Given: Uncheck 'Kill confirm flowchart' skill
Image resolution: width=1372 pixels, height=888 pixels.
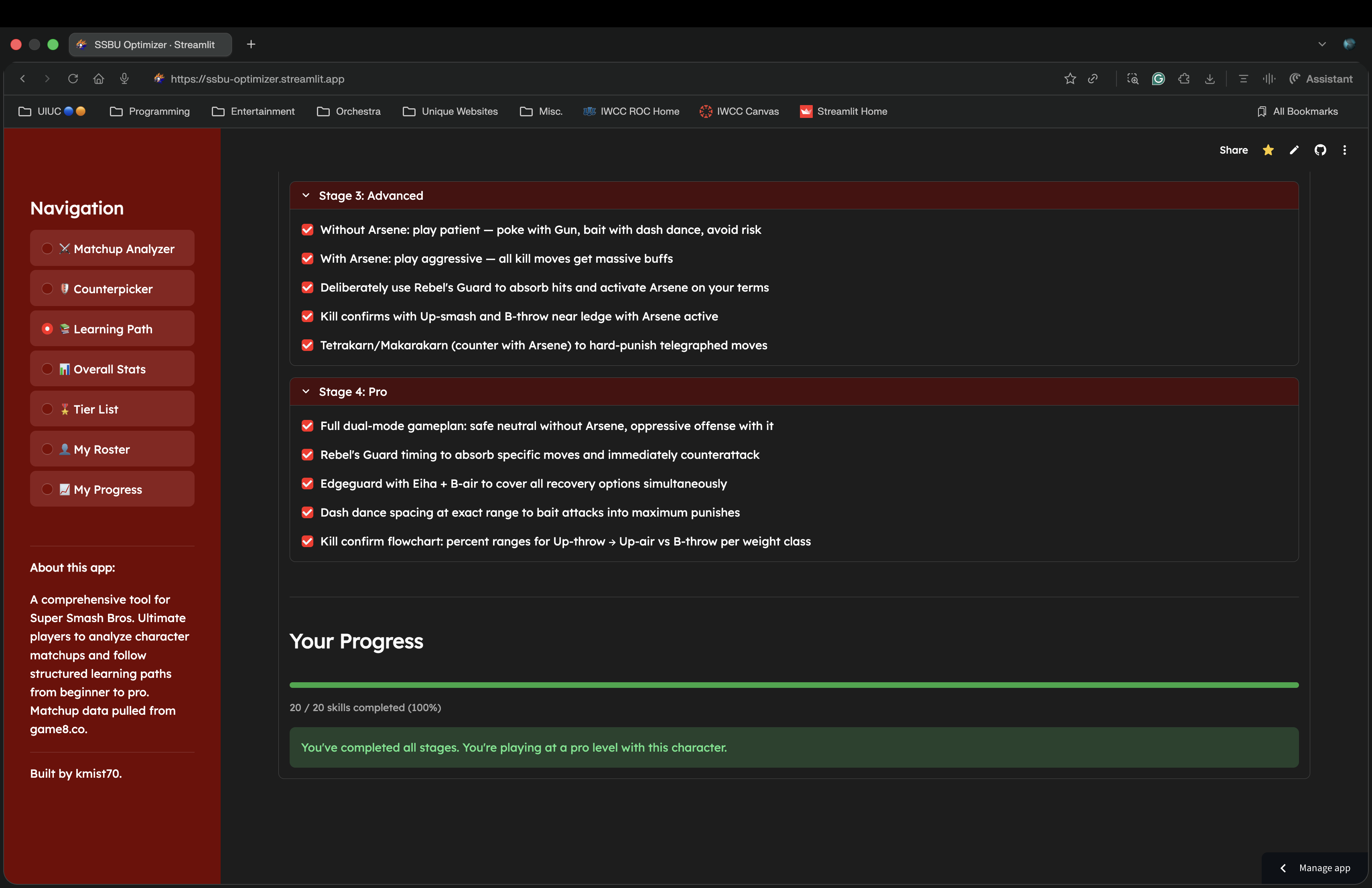Looking at the screenshot, I should (x=307, y=541).
